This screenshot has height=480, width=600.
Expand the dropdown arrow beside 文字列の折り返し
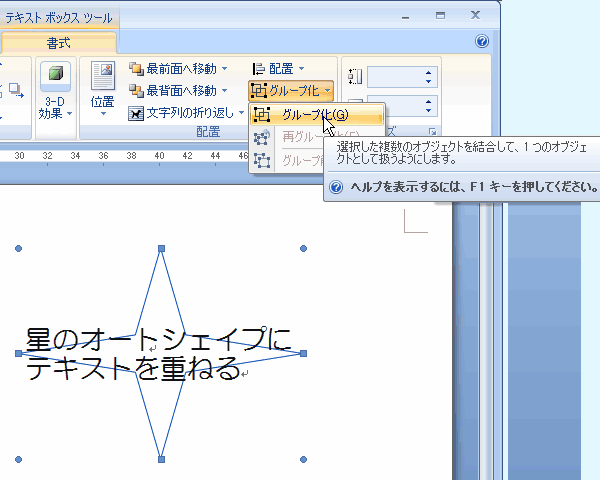click(241, 113)
